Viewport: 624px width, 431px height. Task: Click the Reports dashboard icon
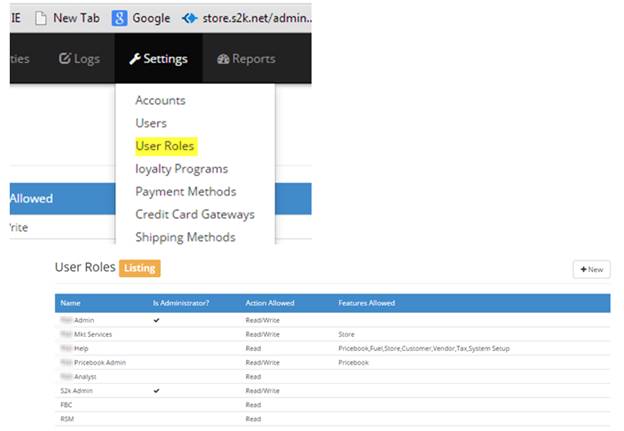point(223,59)
